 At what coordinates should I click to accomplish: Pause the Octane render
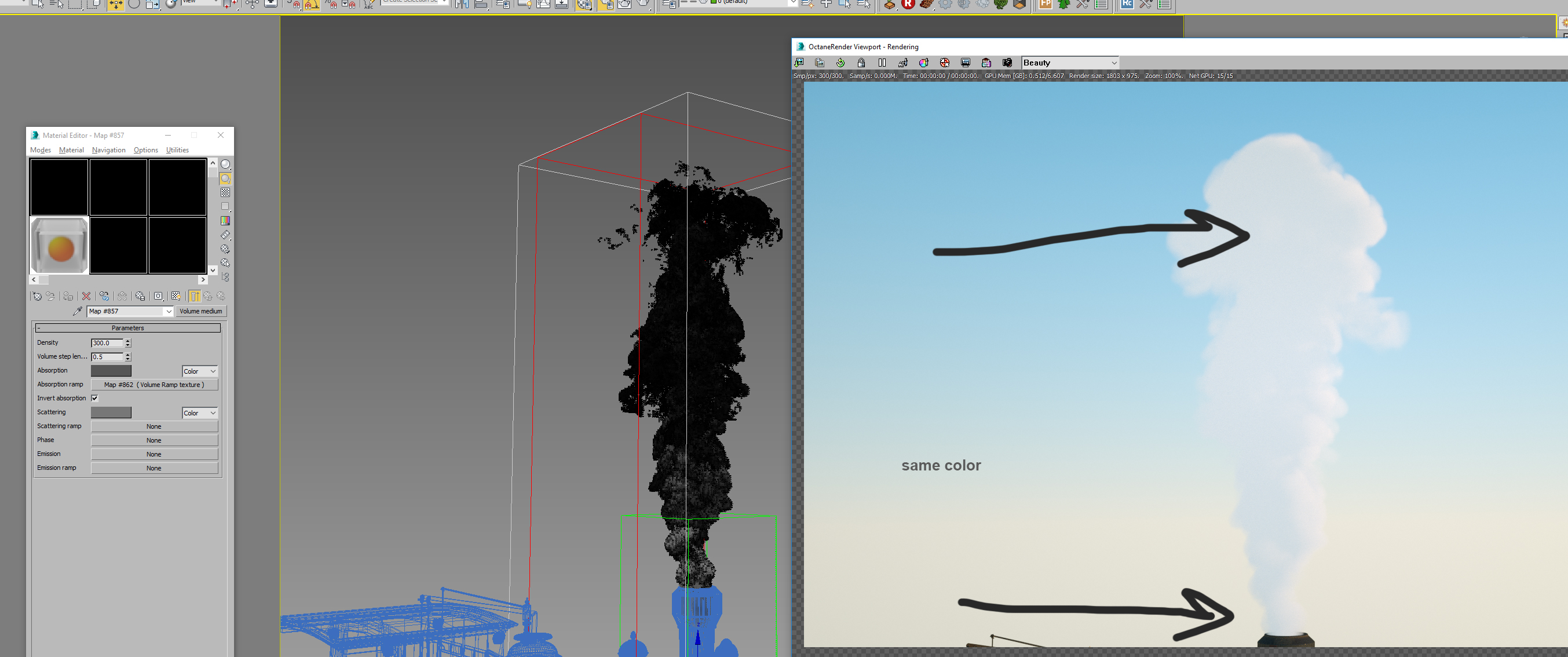click(x=882, y=63)
